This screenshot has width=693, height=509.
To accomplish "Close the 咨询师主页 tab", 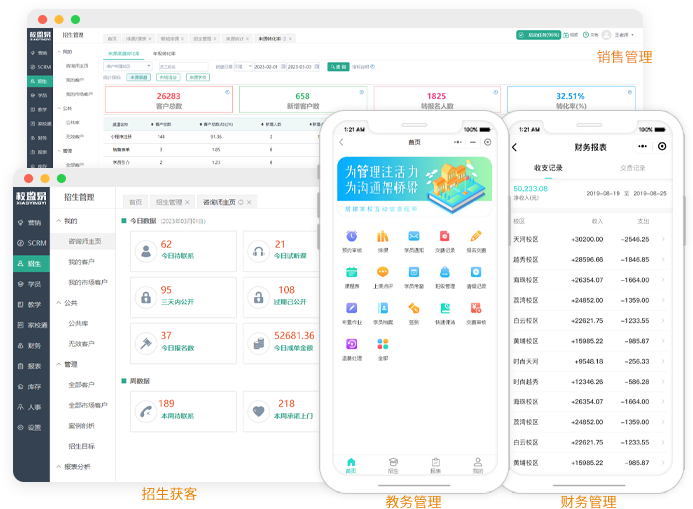I will (250, 202).
